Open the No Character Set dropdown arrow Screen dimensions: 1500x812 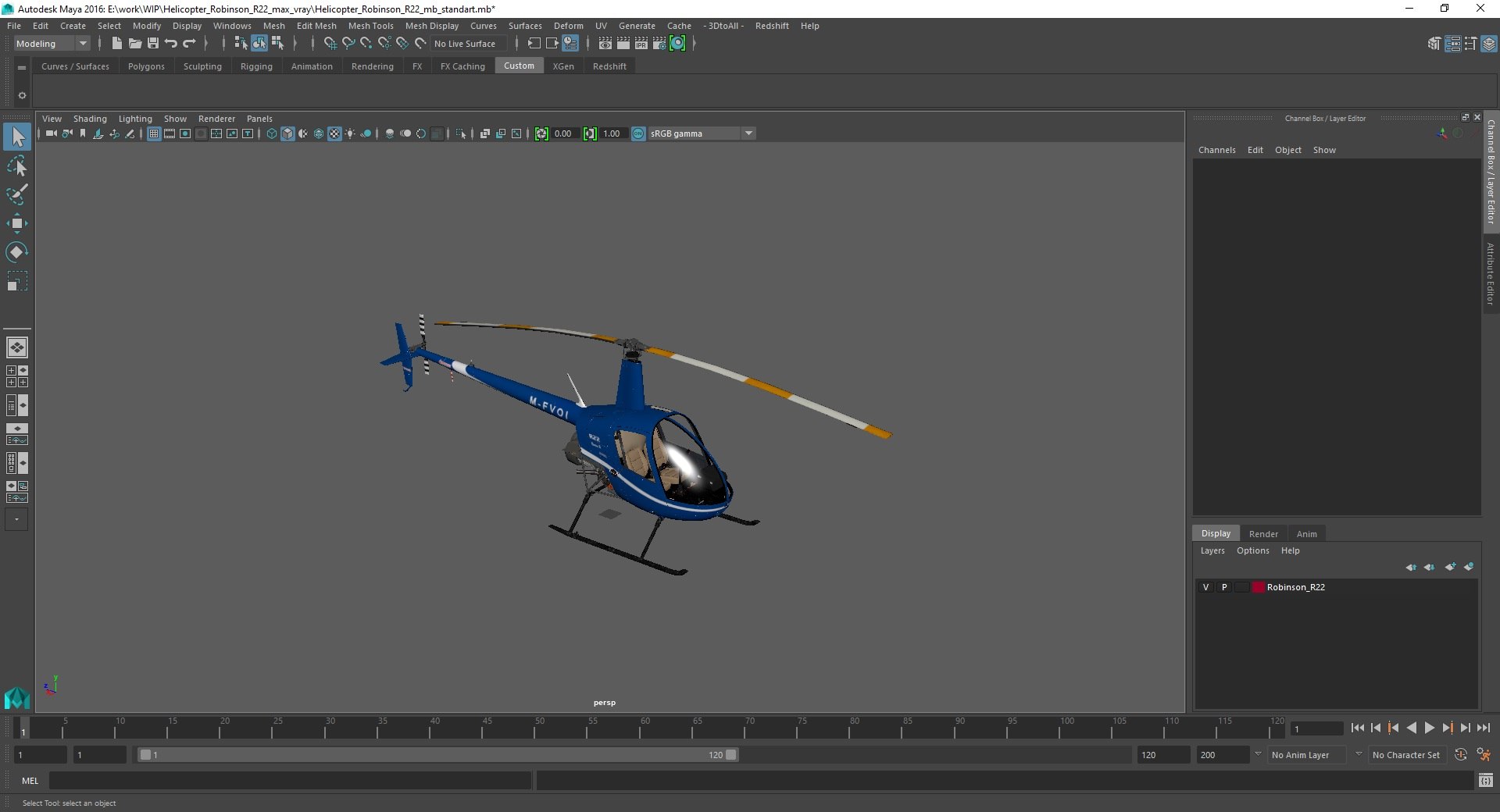click(x=1359, y=754)
